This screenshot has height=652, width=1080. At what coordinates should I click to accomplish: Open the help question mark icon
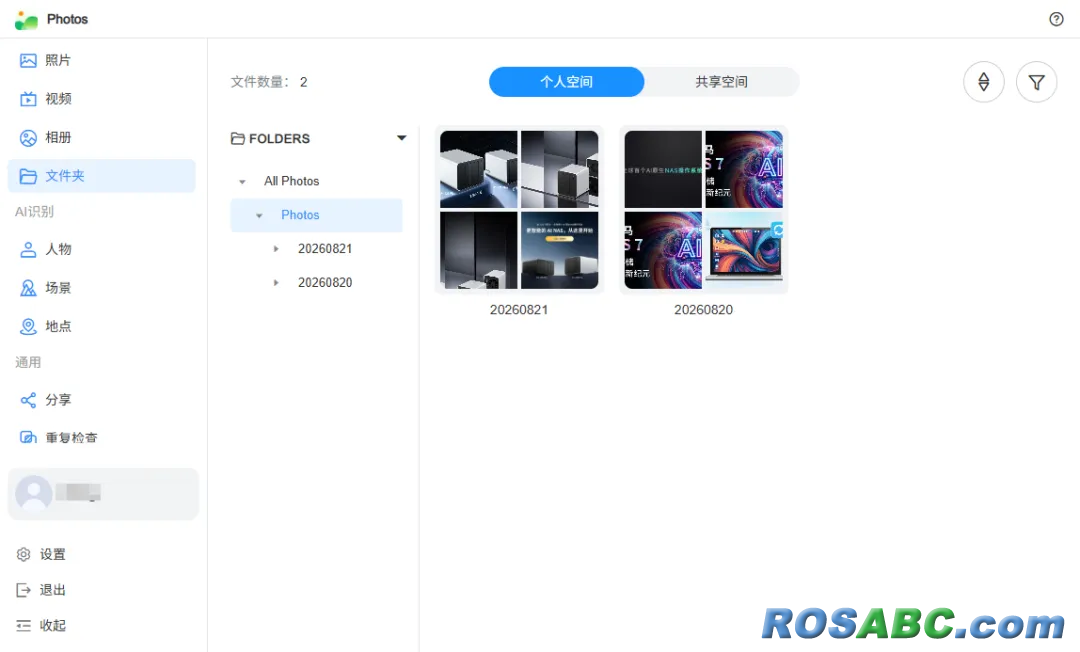[1056, 19]
